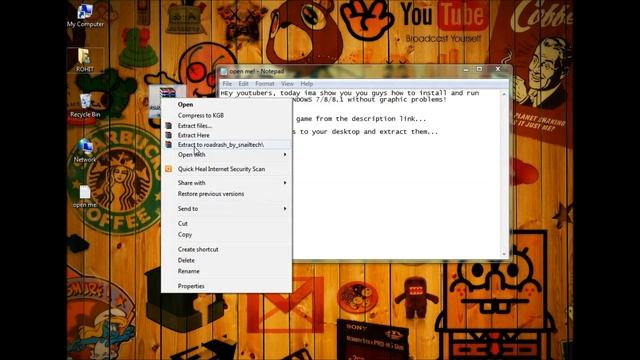This screenshot has height=360, width=640.
Task: Click 'extract them...' text in Notepad
Action: [x=409, y=132]
